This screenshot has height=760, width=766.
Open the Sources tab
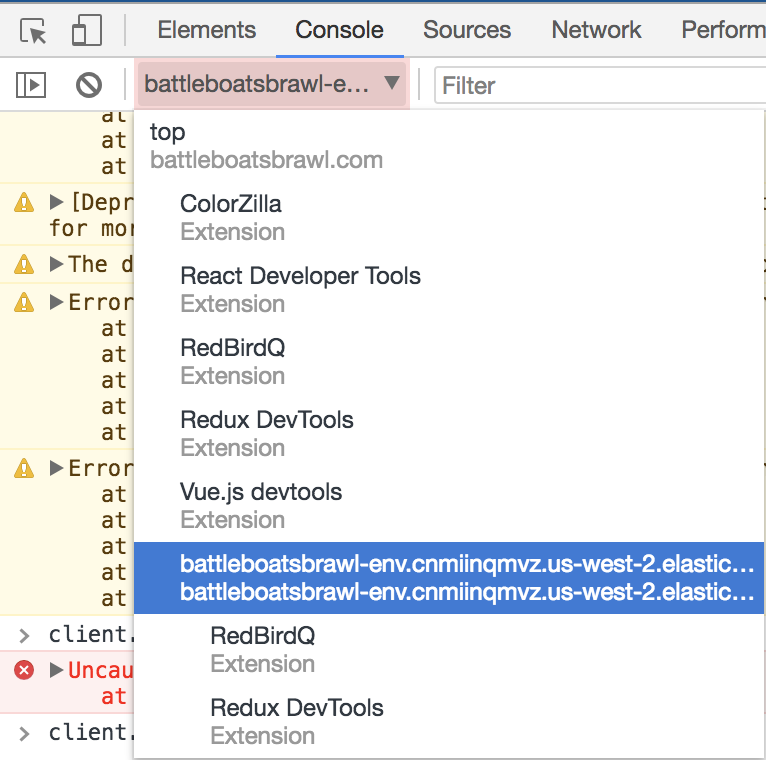[467, 30]
